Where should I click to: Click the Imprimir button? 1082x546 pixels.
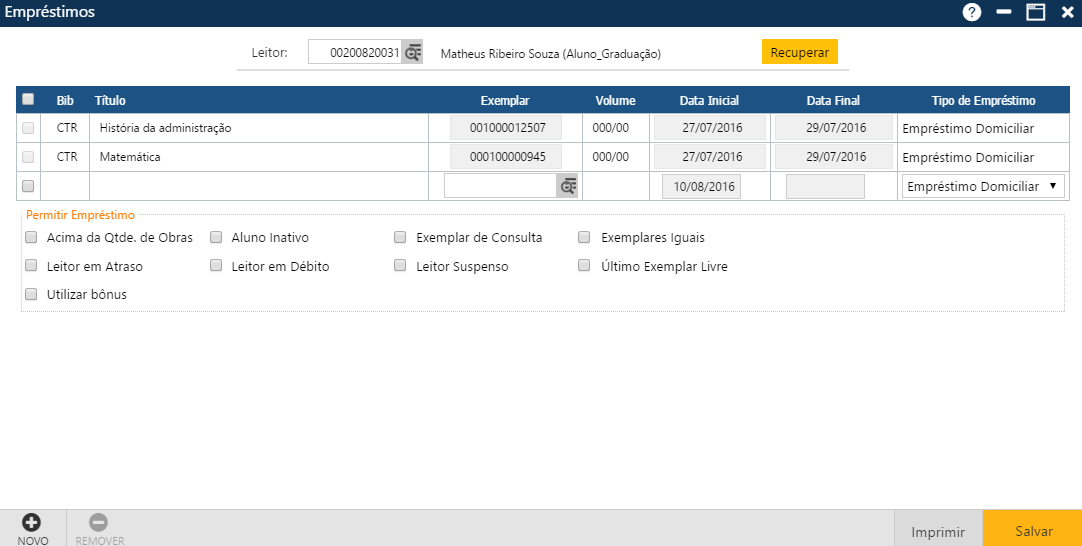click(x=938, y=532)
